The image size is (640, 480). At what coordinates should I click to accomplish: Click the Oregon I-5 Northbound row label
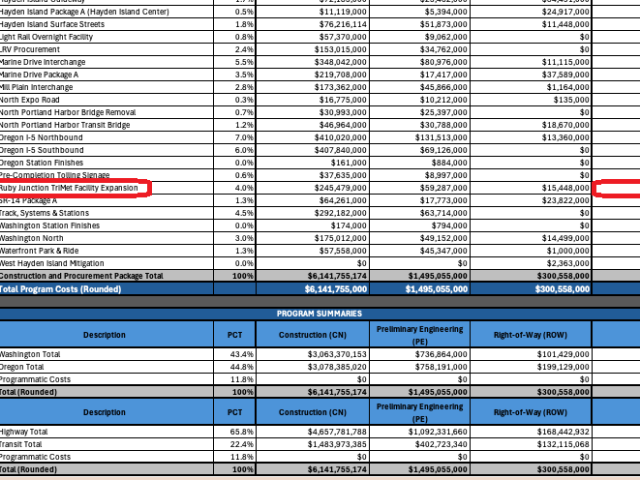tap(41, 138)
